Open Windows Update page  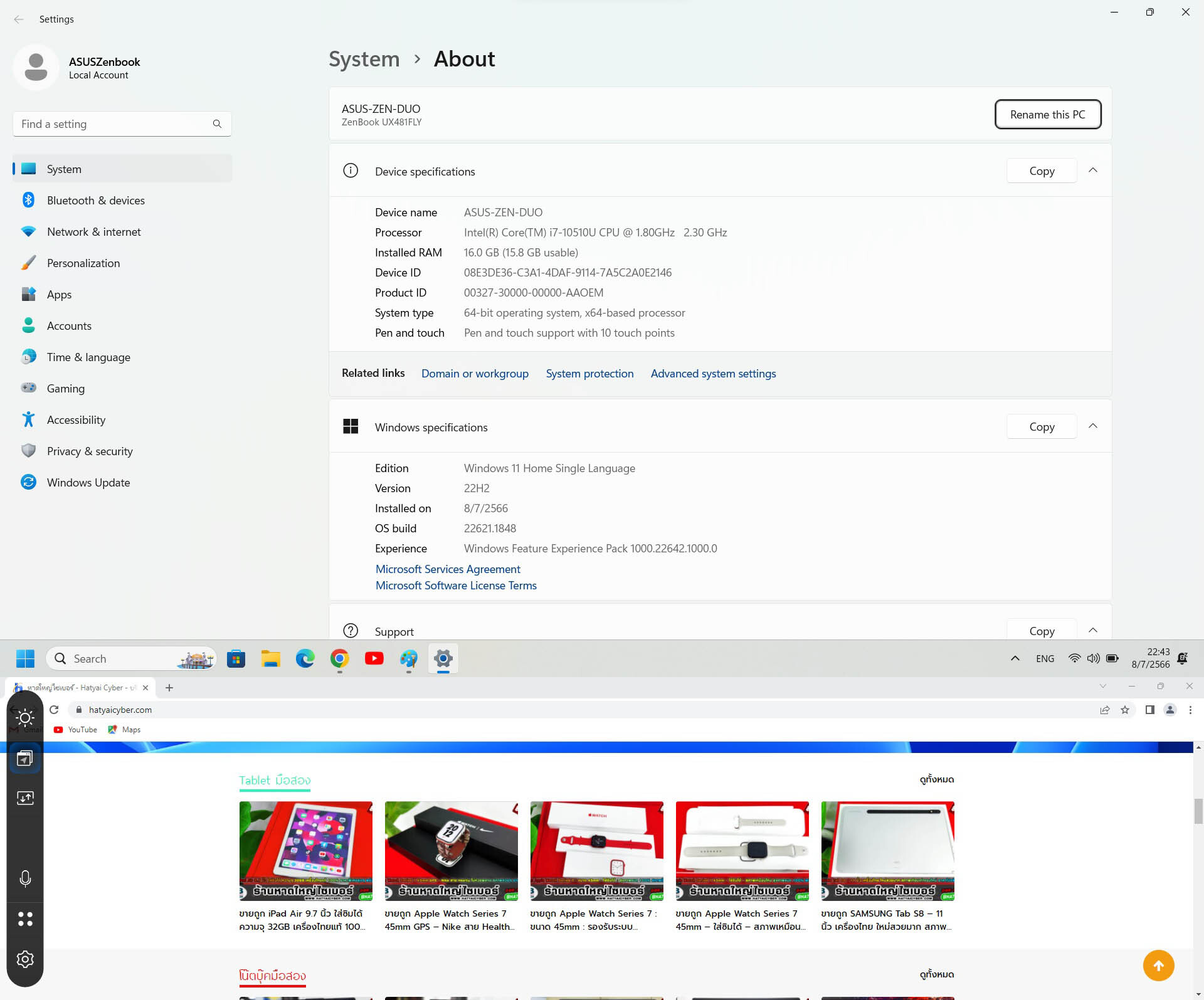coord(122,483)
